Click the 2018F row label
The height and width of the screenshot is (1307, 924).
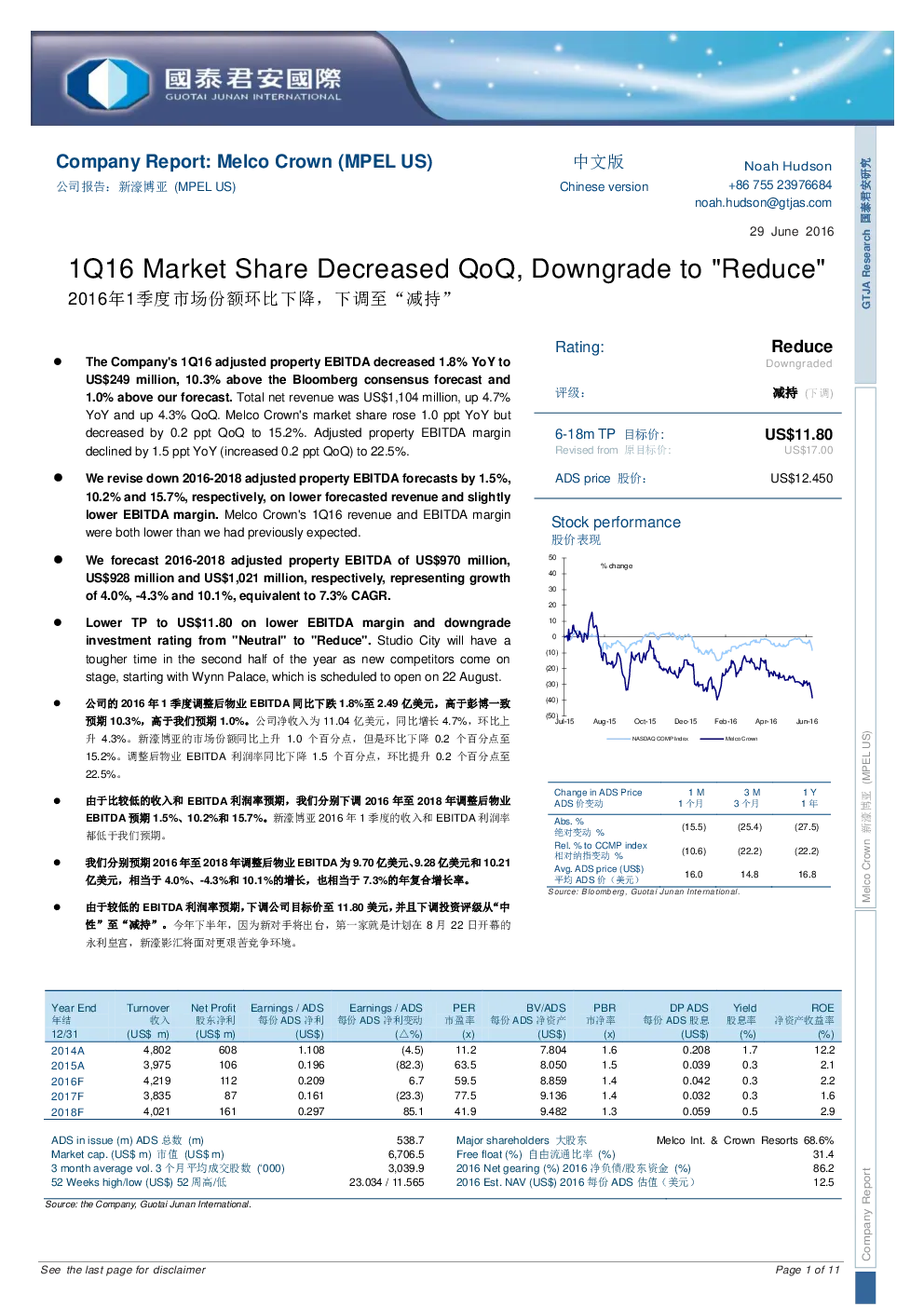coord(67,1112)
